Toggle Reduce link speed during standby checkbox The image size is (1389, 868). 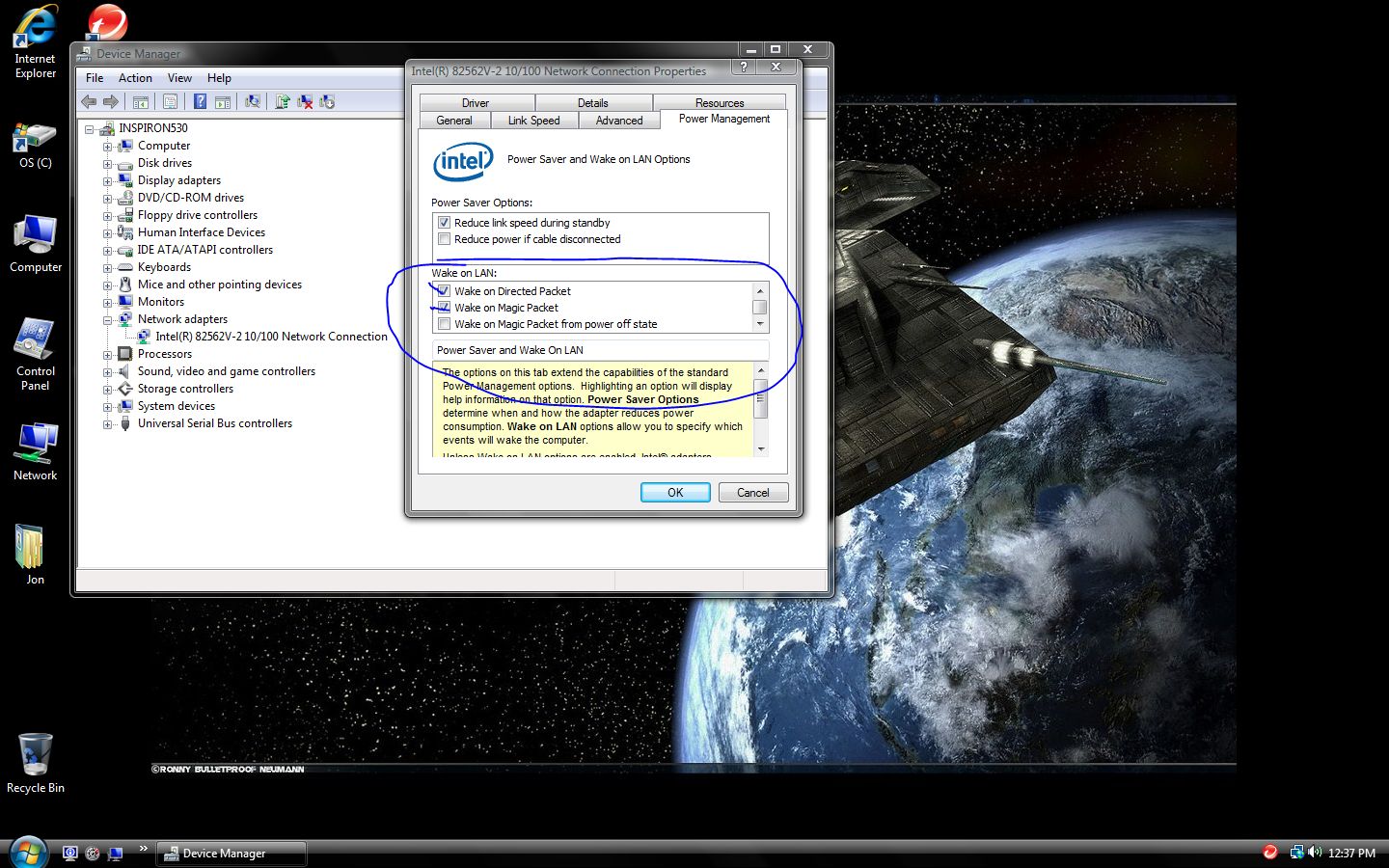click(x=444, y=223)
